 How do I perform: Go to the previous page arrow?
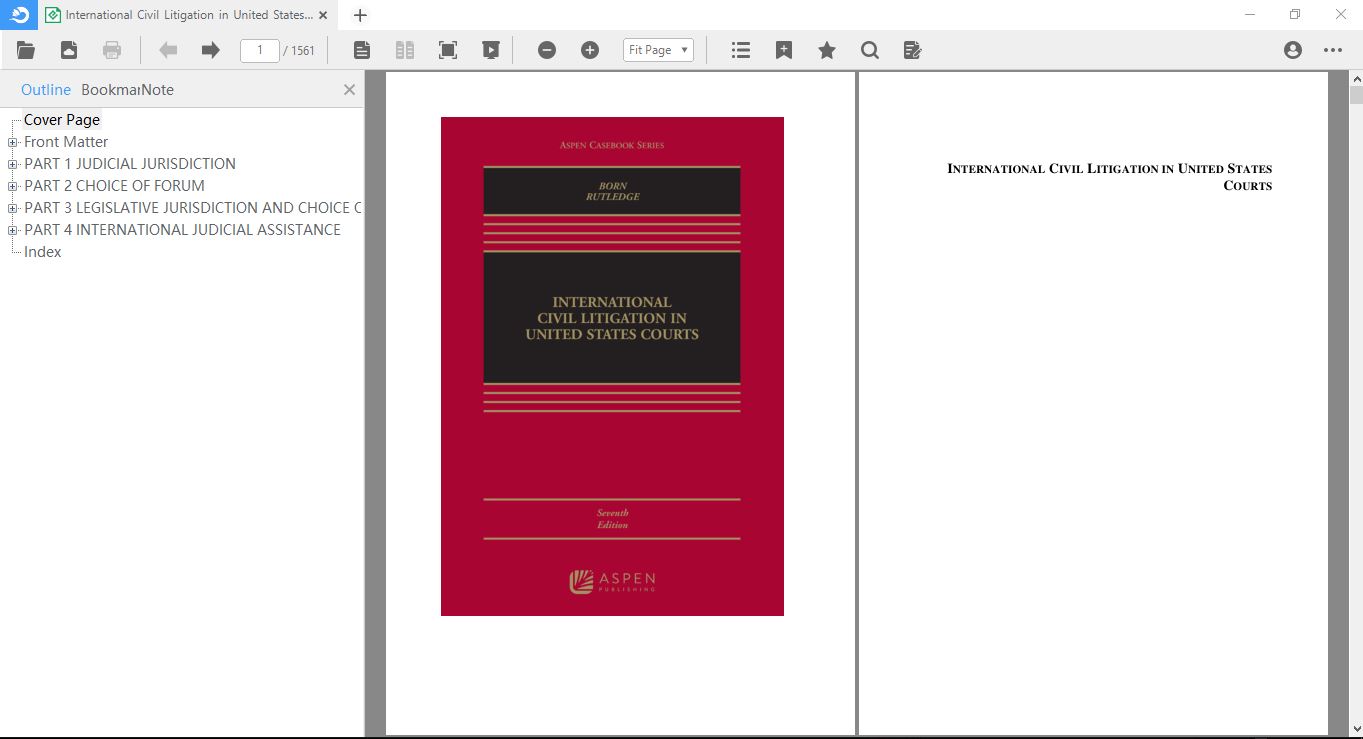(x=168, y=50)
